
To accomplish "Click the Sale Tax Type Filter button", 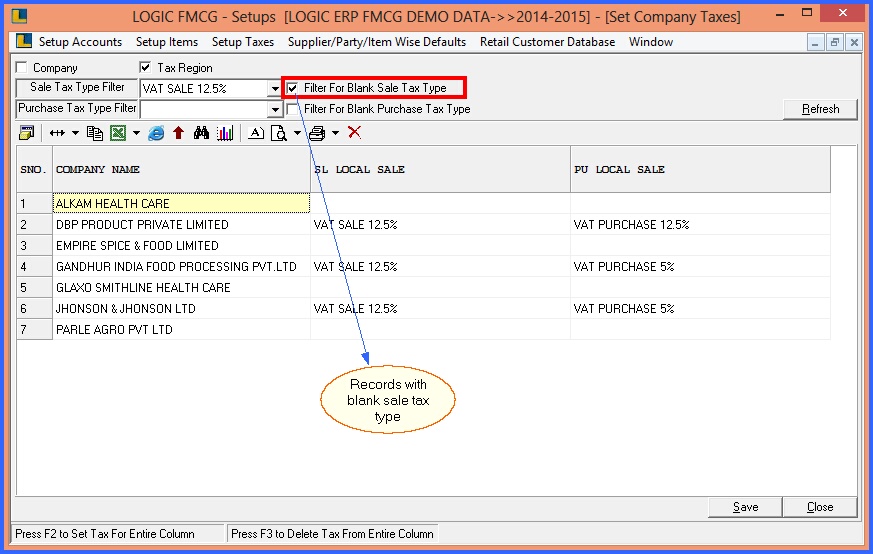I will [77, 87].
